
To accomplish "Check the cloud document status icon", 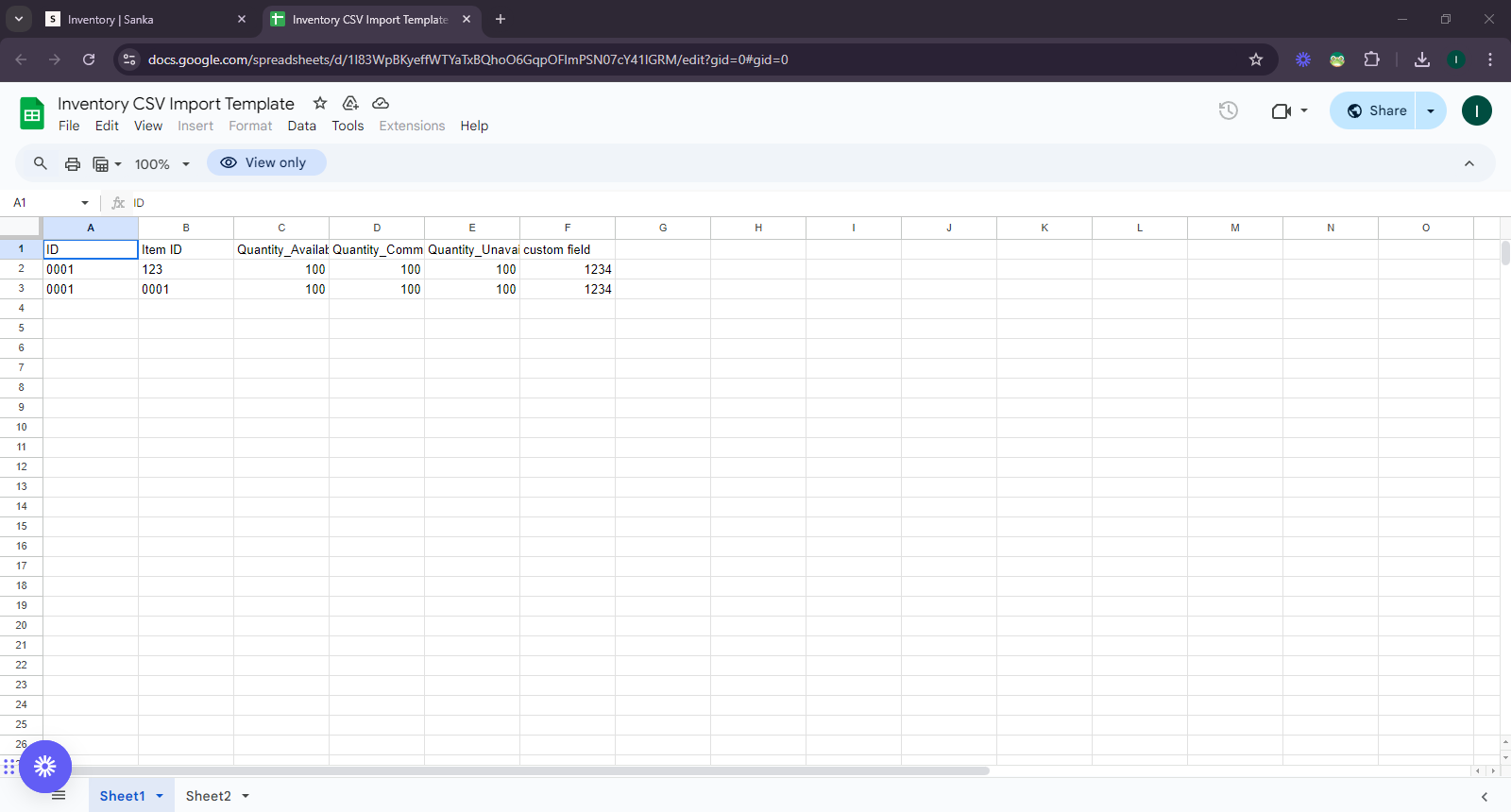I will [381, 103].
